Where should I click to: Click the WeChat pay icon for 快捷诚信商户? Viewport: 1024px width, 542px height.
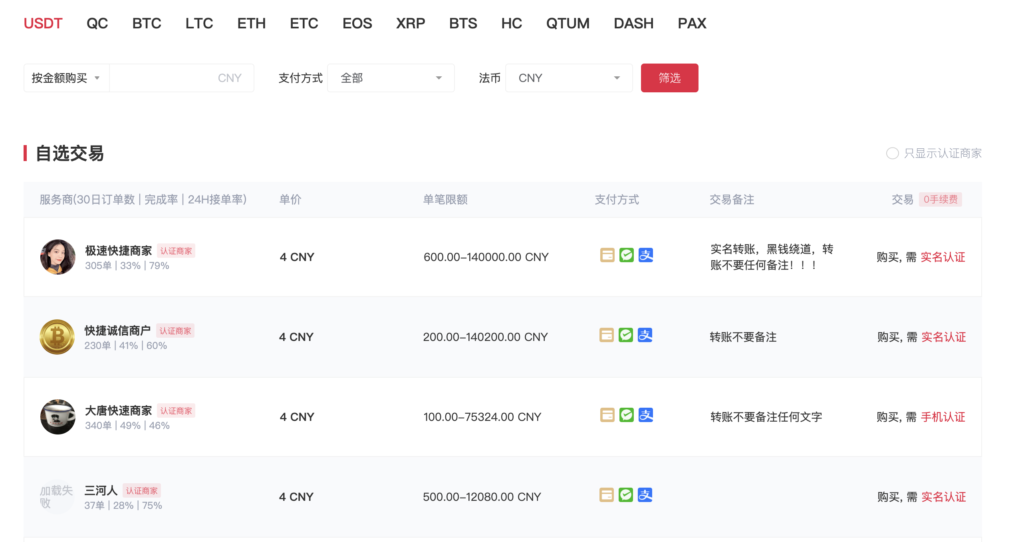(626, 335)
